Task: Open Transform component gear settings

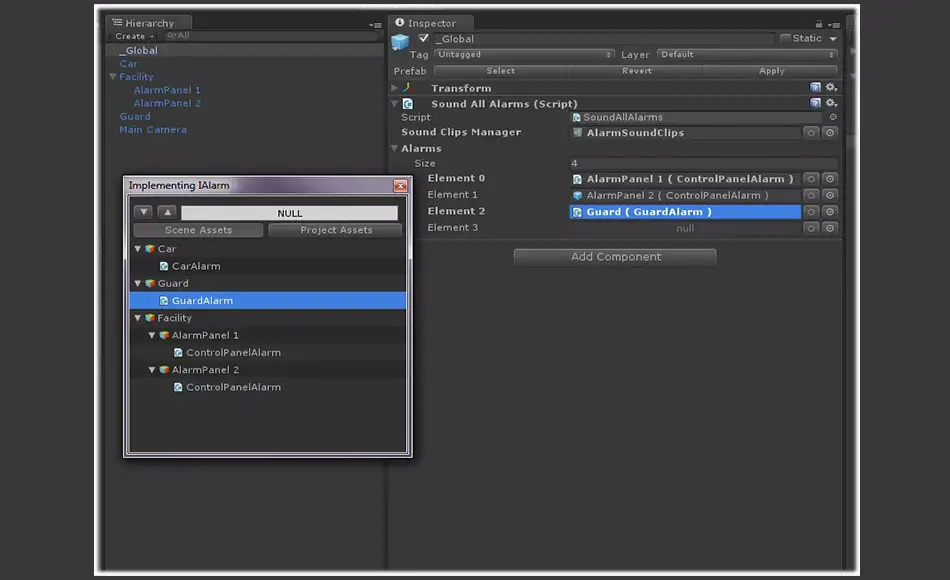Action: [x=831, y=87]
